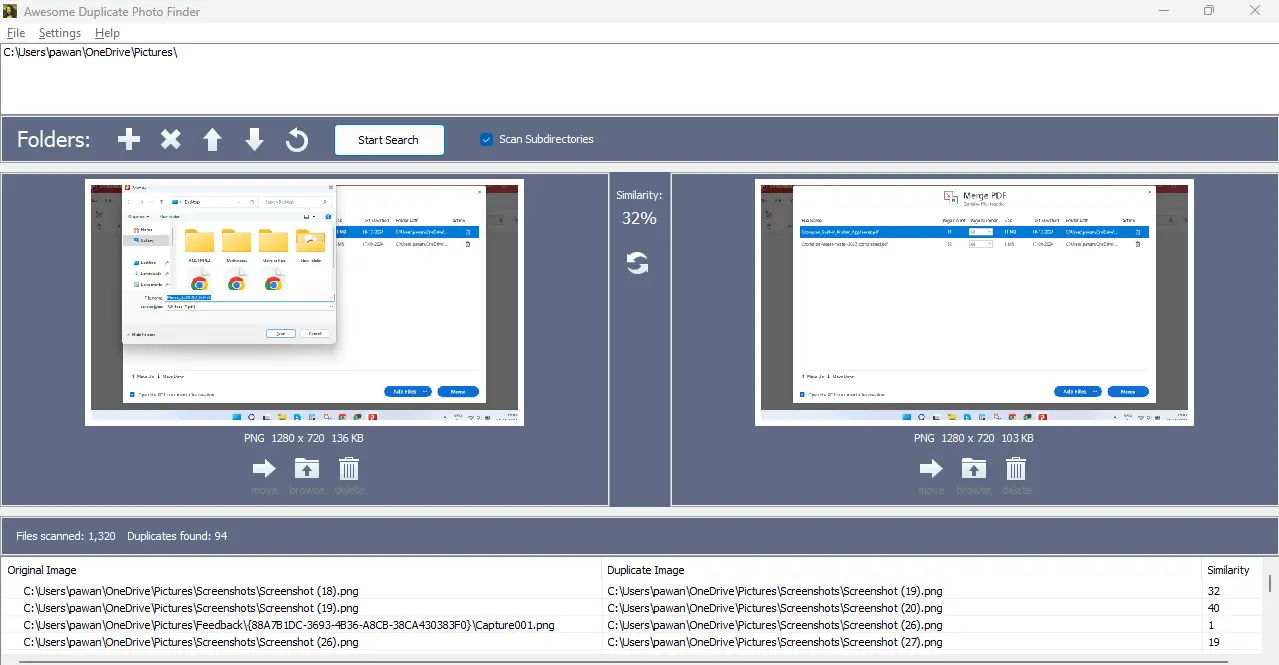Swap images using the similarity swap icon
Screen dimensions: 1279x665
pyautogui.click(x=638, y=263)
